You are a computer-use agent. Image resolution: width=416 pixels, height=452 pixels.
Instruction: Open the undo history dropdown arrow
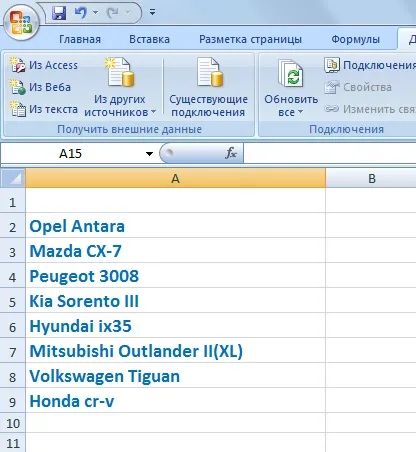95,13
